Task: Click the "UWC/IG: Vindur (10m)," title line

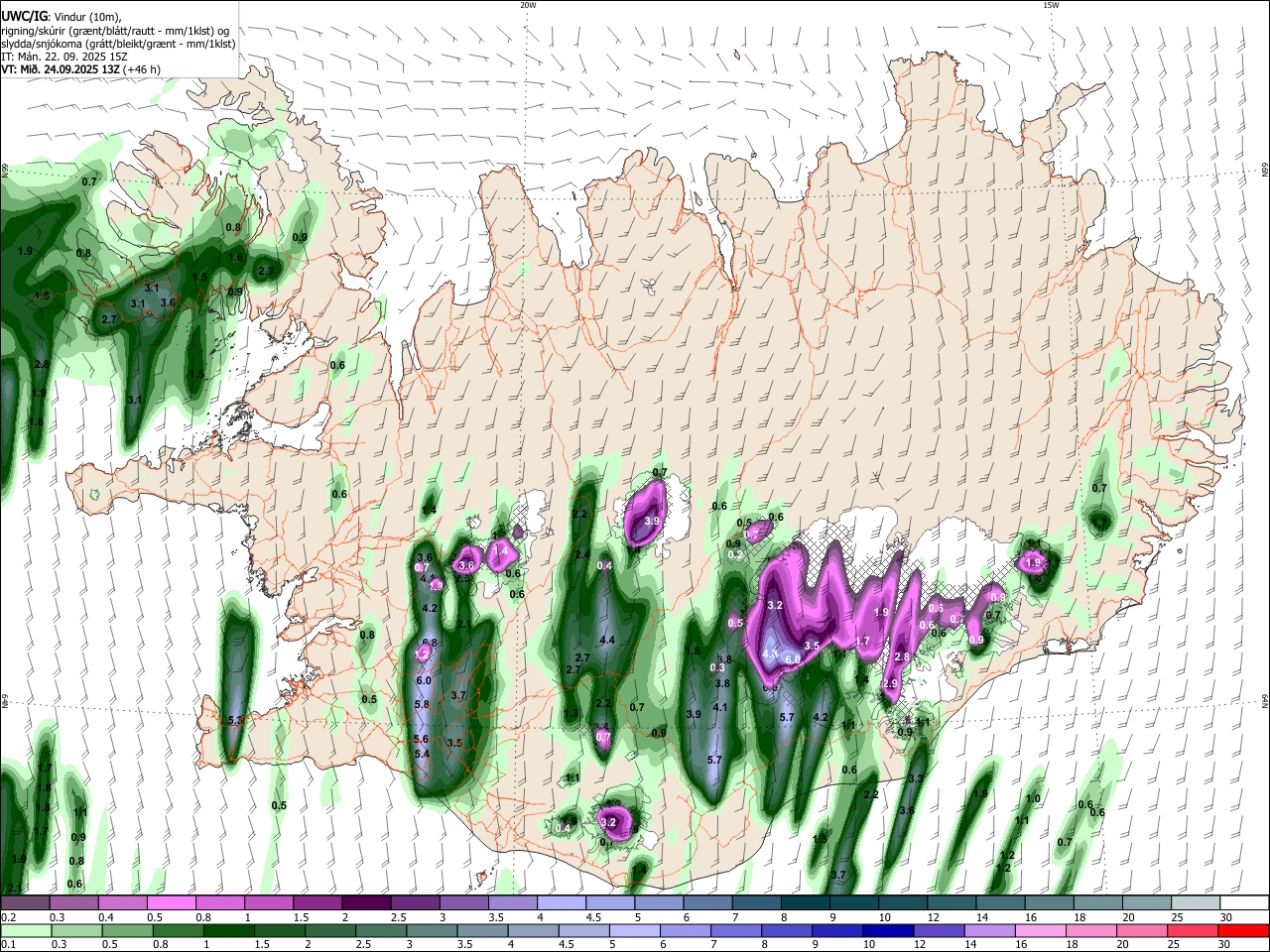Action: (x=61, y=17)
